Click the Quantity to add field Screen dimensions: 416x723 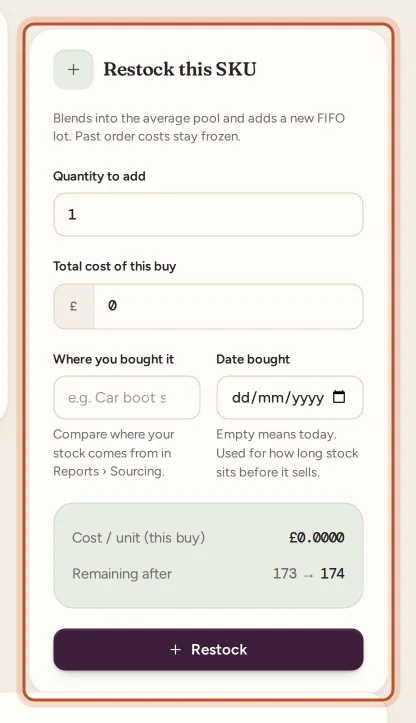[208, 214]
